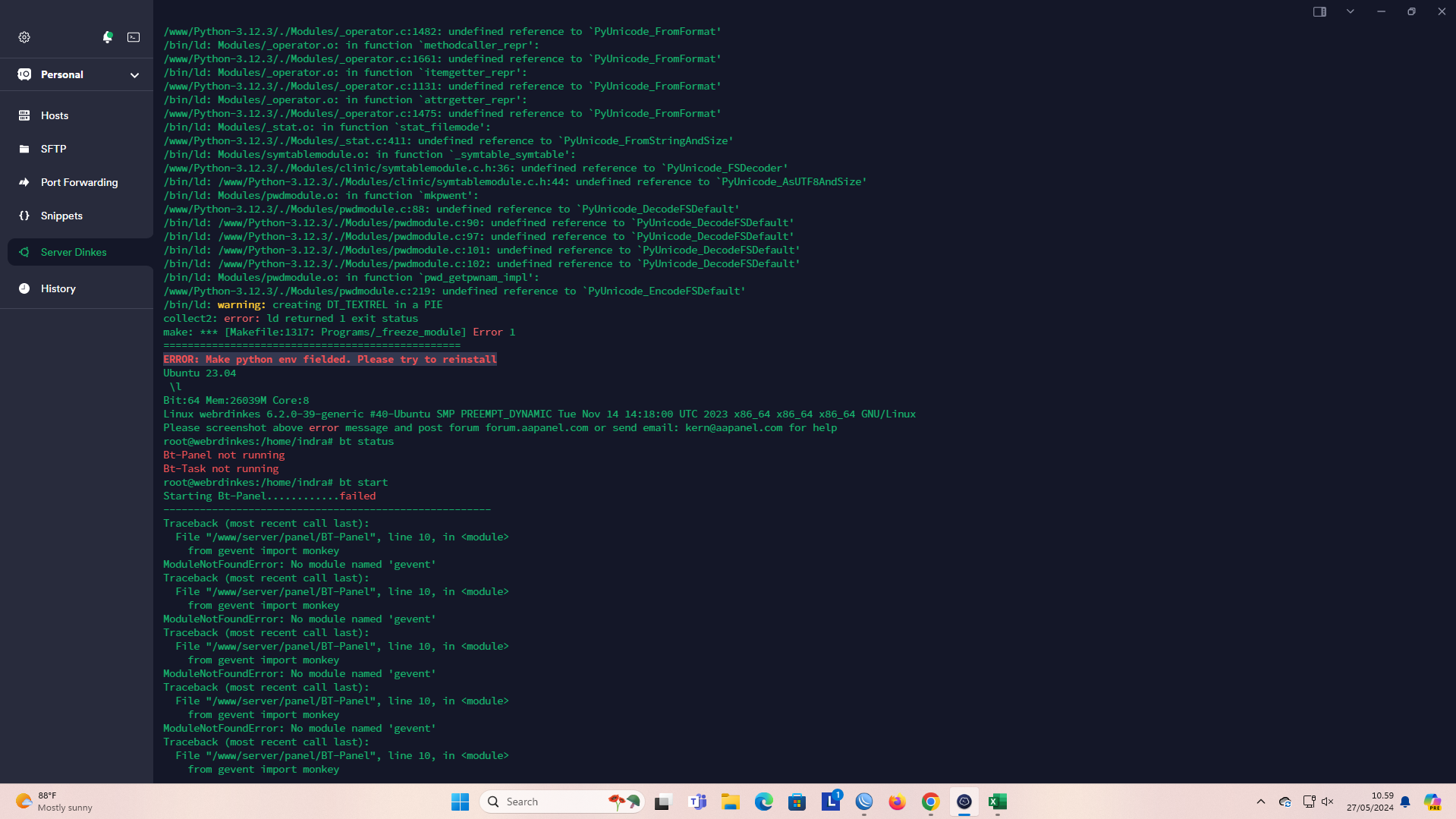Launch Google Chrome from taskbar
1456x819 pixels.
pyautogui.click(x=930, y=802)
